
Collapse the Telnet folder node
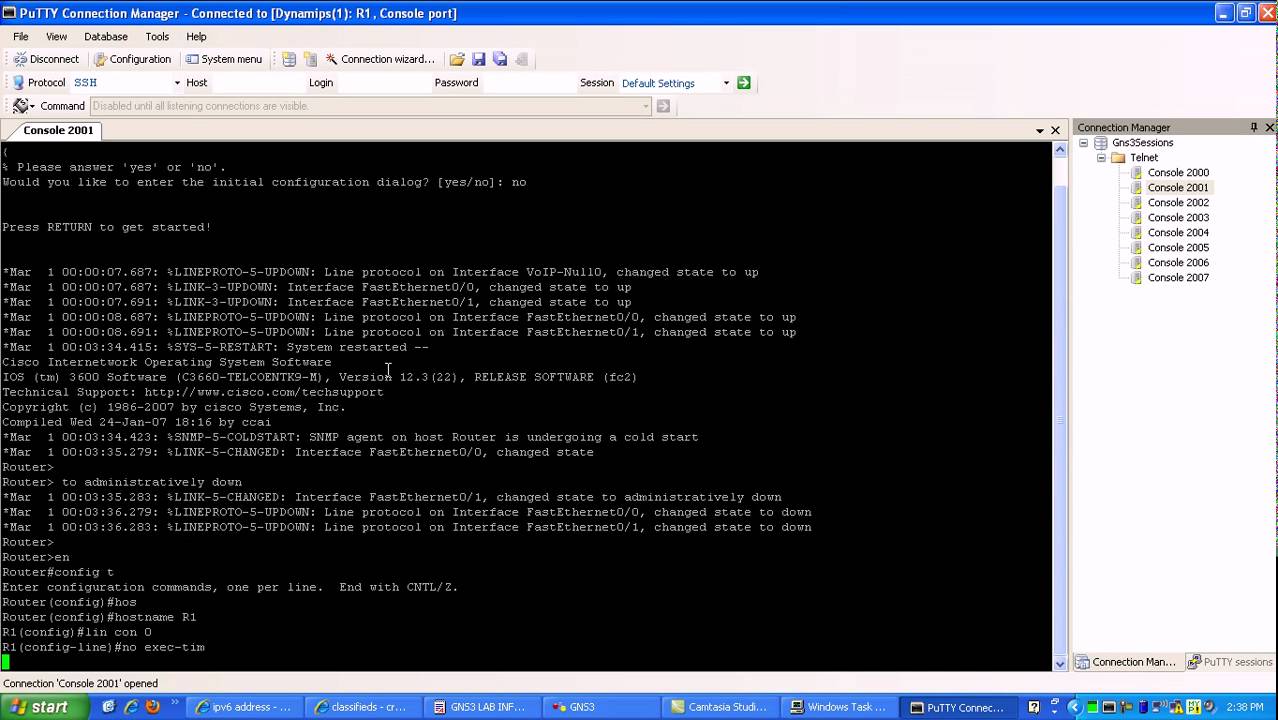[1101, 158]
